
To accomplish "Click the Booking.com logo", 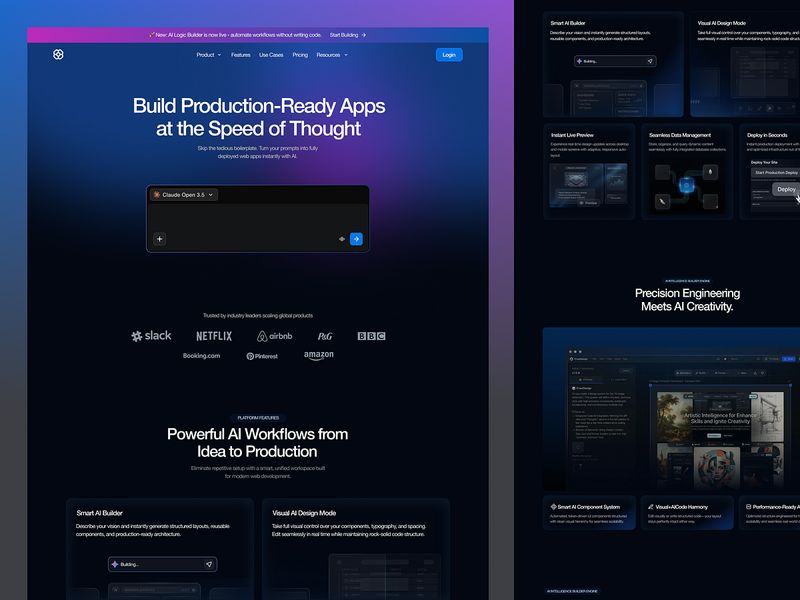I will (x=202, y=356).
